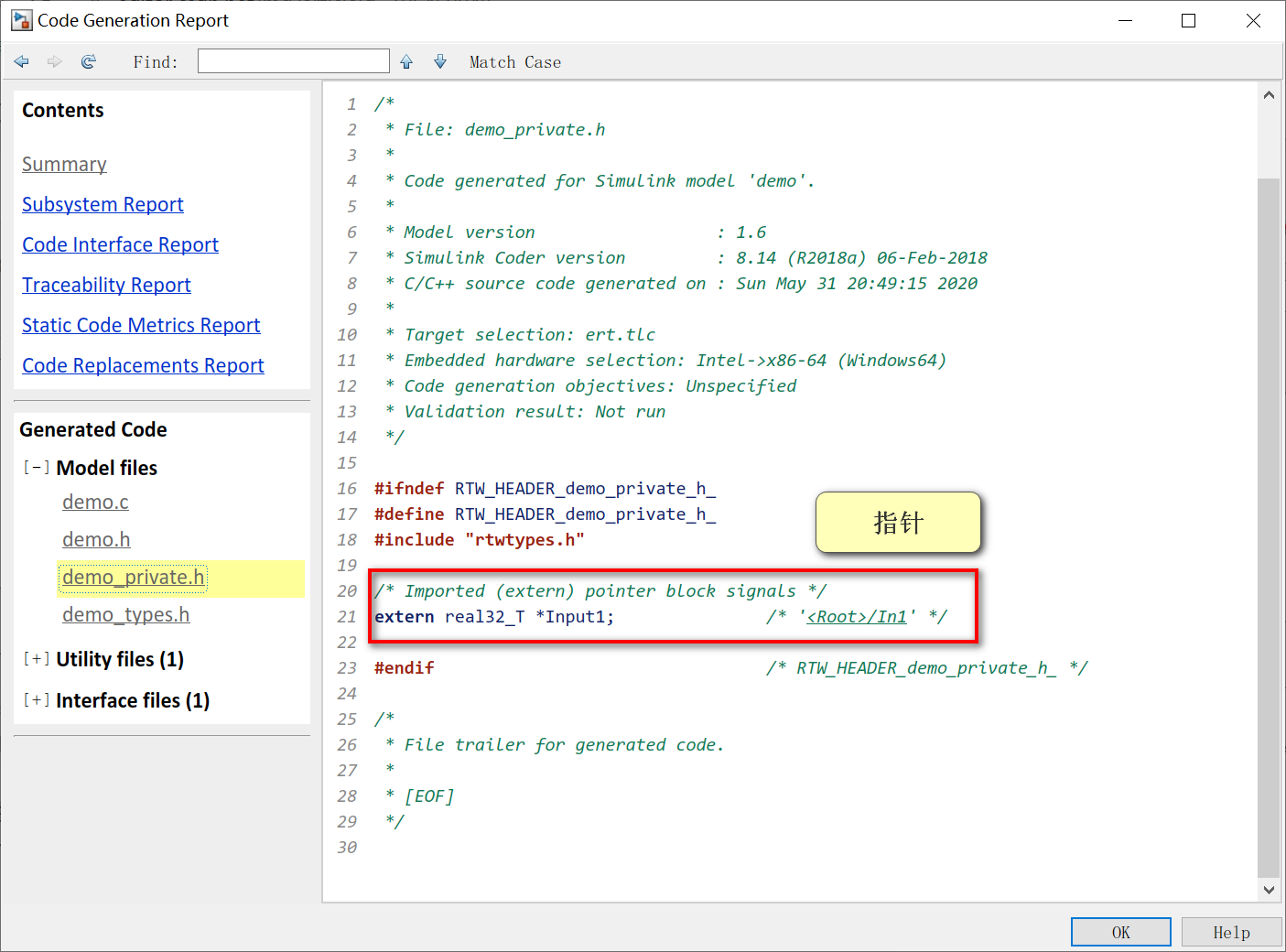Click inside the Find text field
Screen dimensions: 1286x952
pyautogui.click(x=294, y=61)
